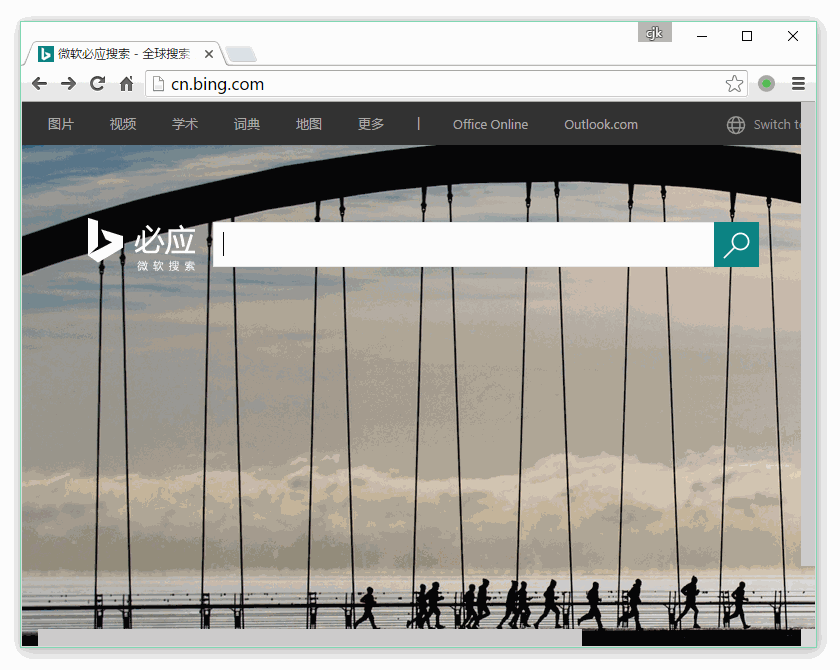Click the vertical page scrollbar

pyautogui.click(x=808, y=334)
